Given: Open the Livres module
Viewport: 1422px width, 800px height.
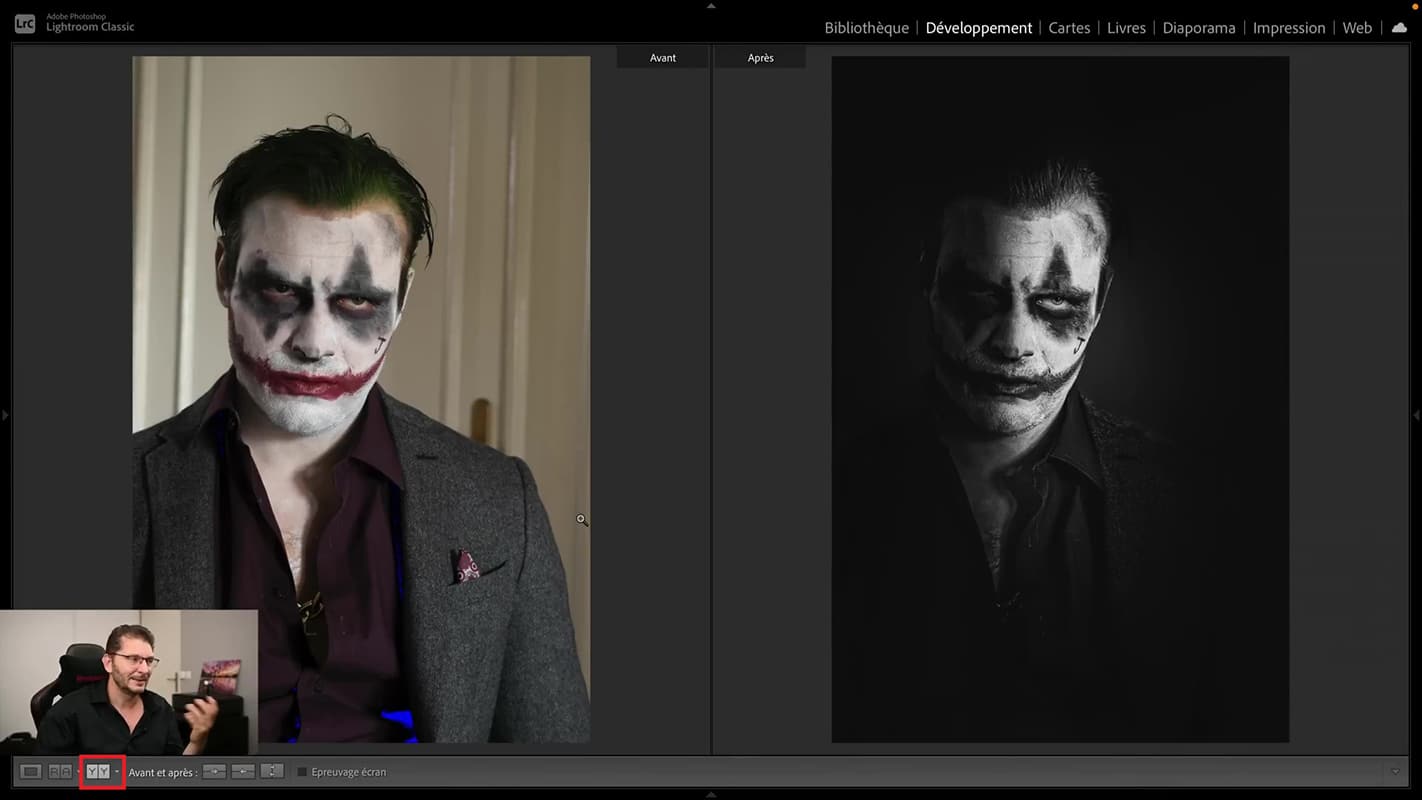Looking at the screenshot, I should point(1126,28).
